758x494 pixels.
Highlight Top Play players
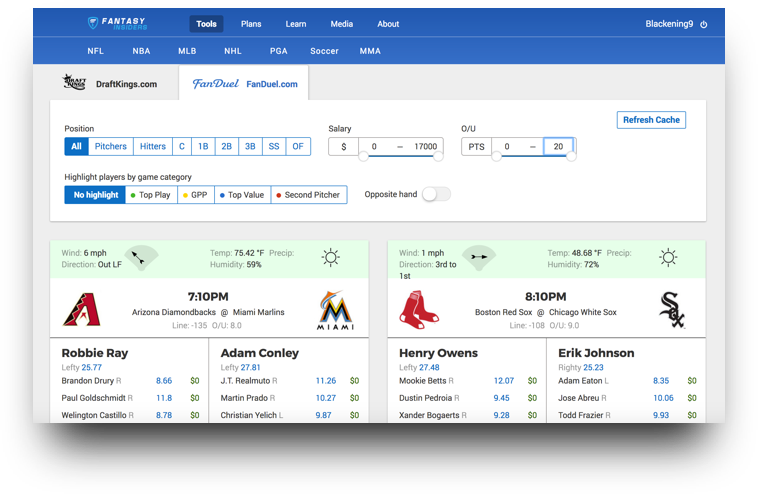pyautogui.click(x=151, y=195)
